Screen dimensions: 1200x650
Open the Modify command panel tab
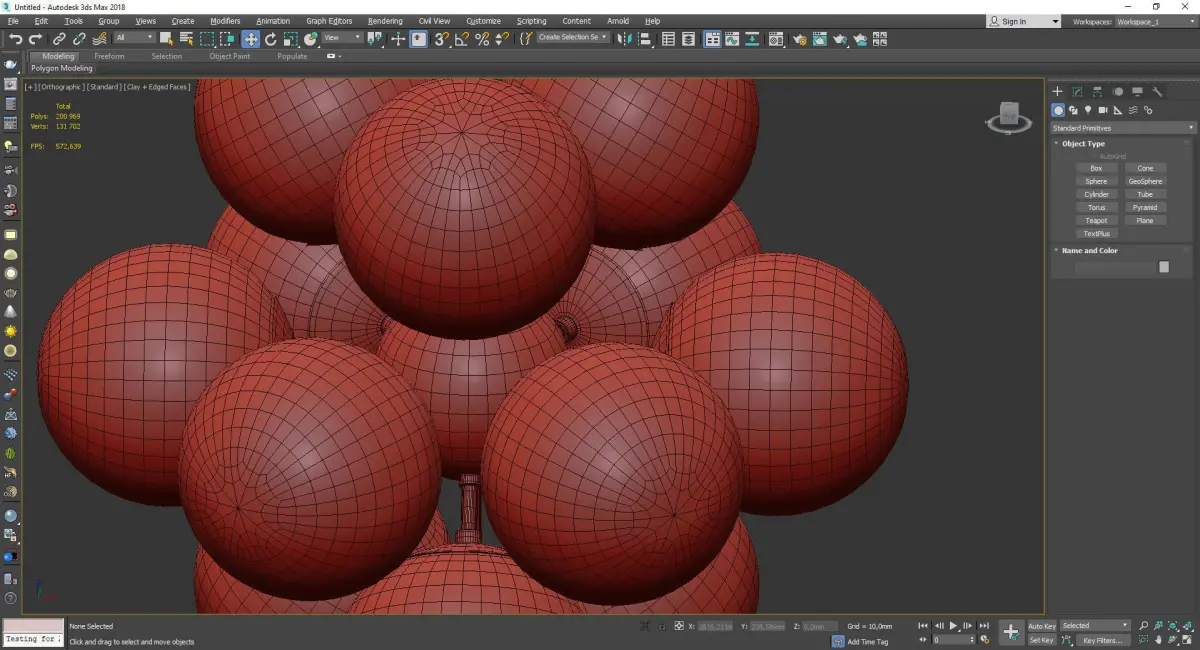[x=1077, y=91]
